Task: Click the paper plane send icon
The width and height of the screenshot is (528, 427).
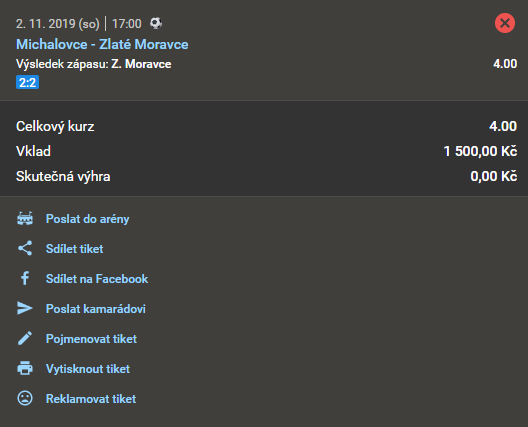Action: click(x=25, y=308)
